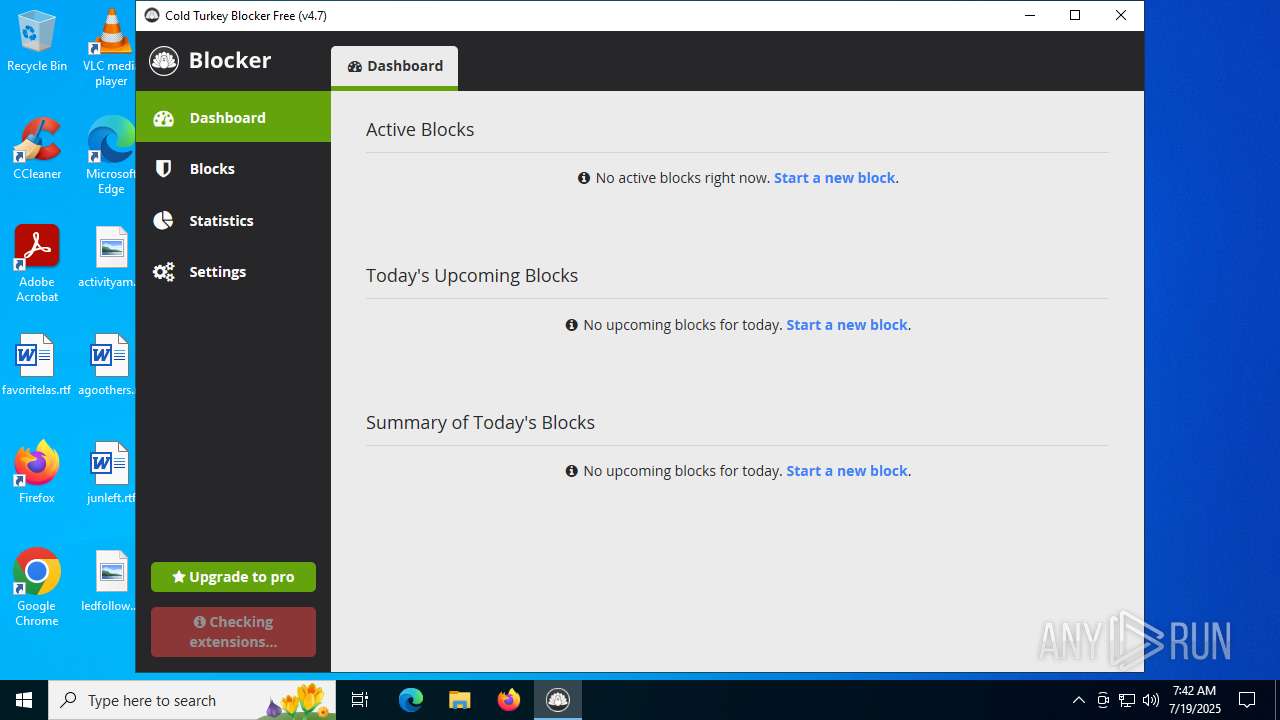Open Firefox desktop shortcut
Image resolution: width=1280 pixels, height=720 pixels.
(37, 472)
